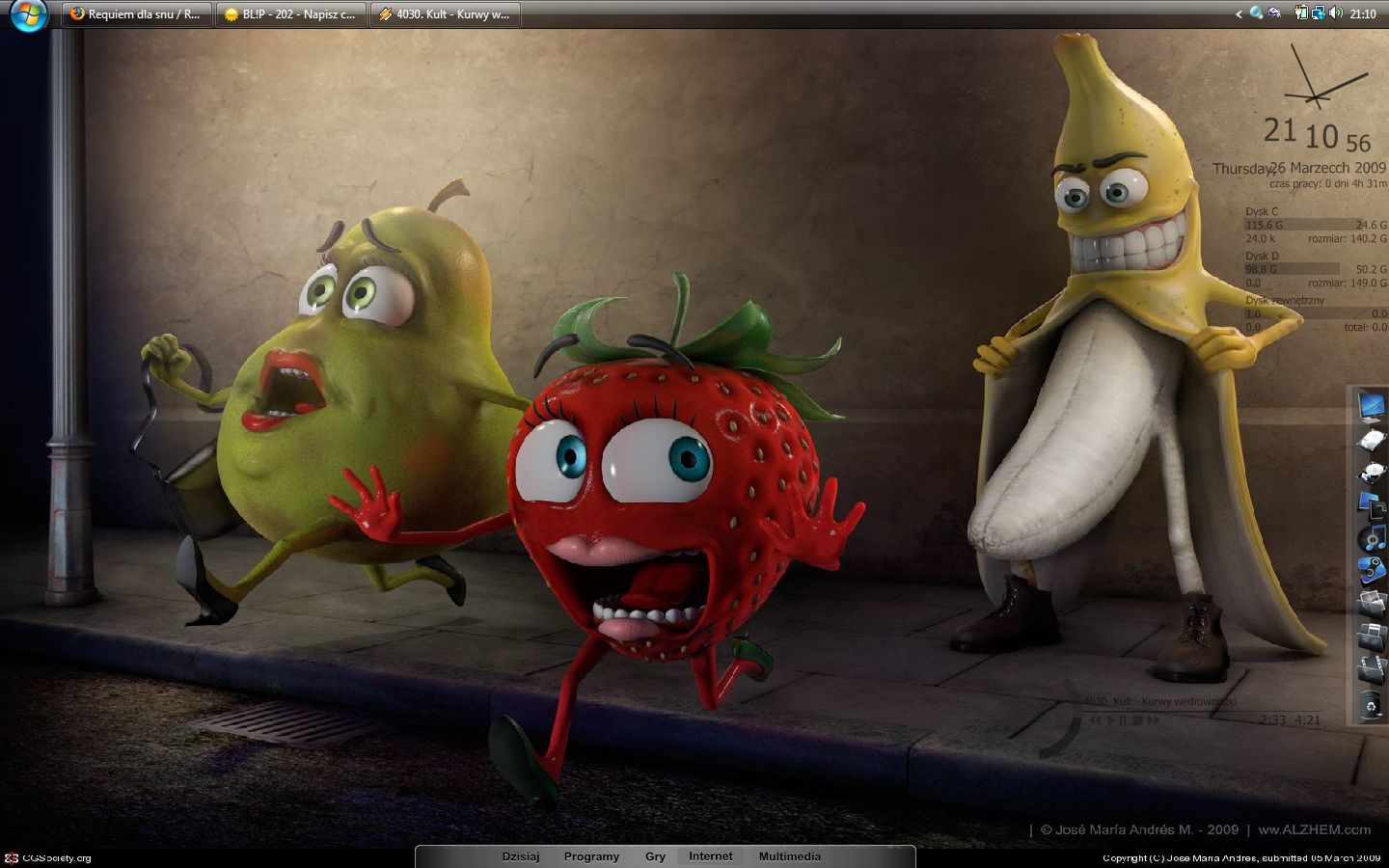Click previous track in music widget

[x=1095, y=720]
